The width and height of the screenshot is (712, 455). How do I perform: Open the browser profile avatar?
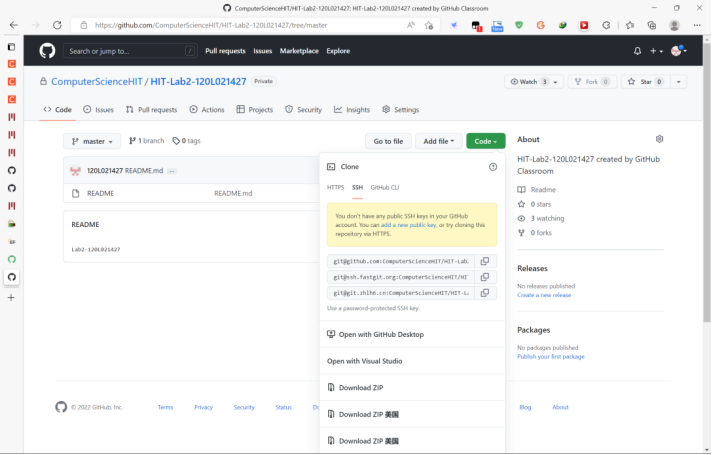[674, 25]
